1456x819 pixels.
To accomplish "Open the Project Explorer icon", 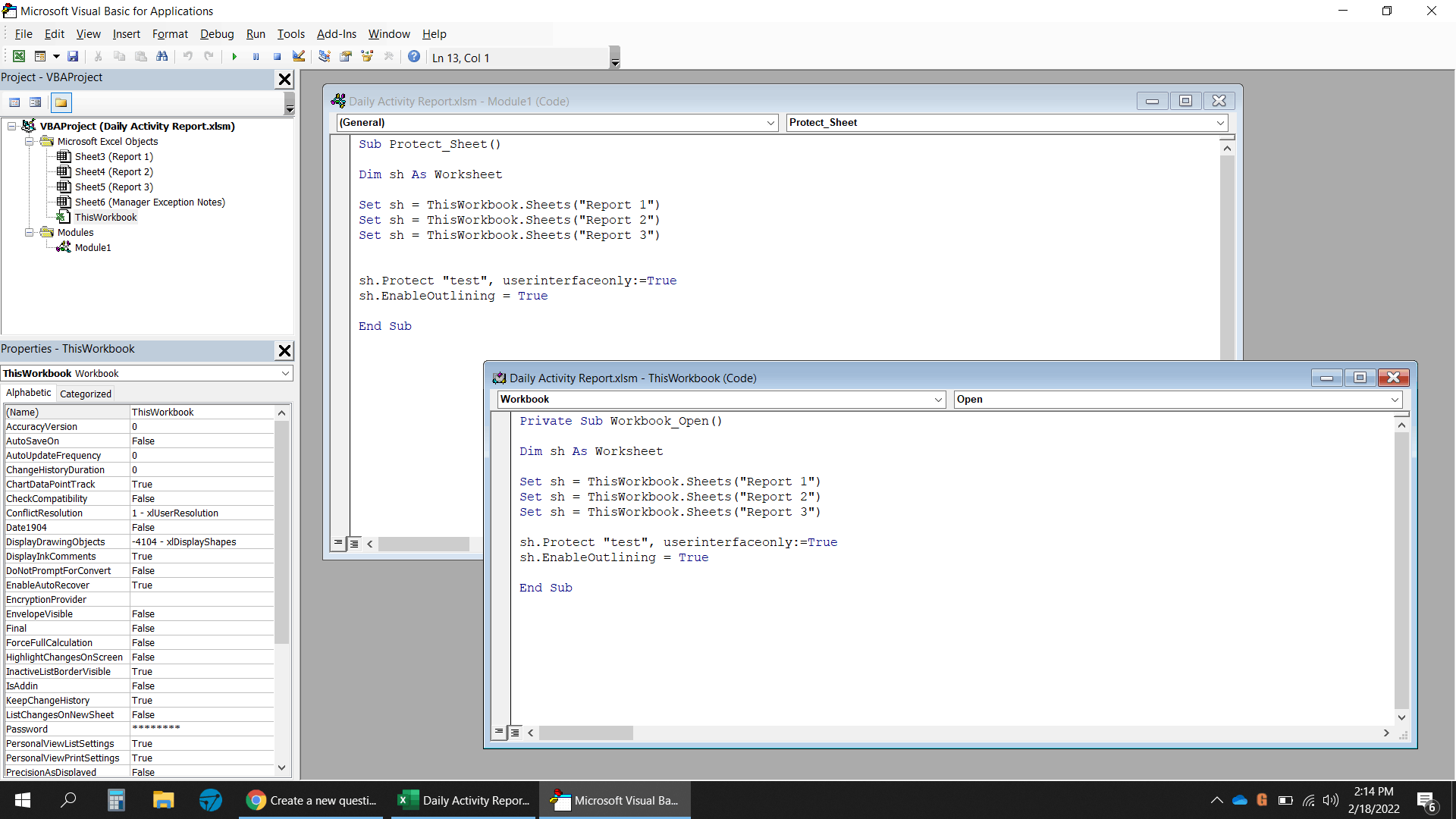I will coord(325,57).
